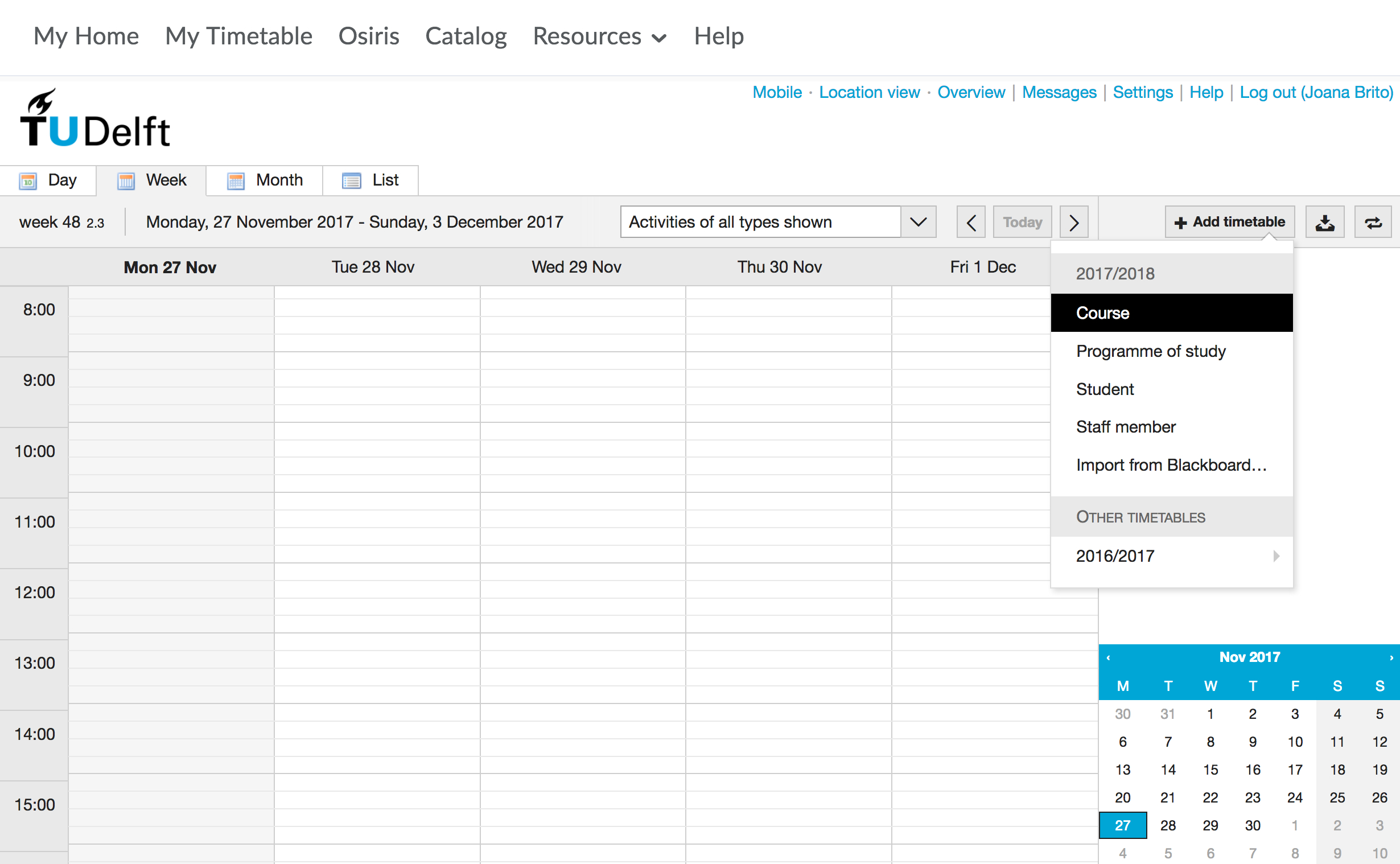Open Activities filter type dropdown
This screenshot has height=864, width=1400.
pyautogui.click(x=918, y=222)
